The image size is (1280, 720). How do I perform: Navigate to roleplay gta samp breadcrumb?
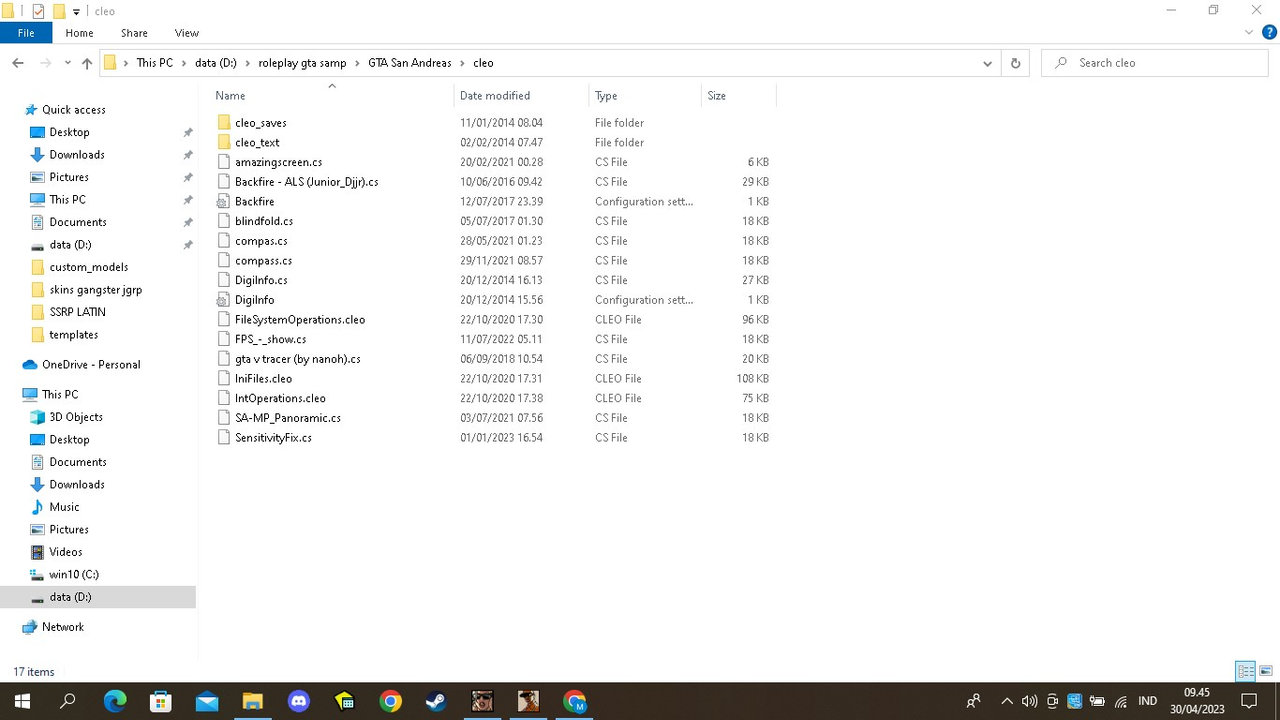[302, 63]
